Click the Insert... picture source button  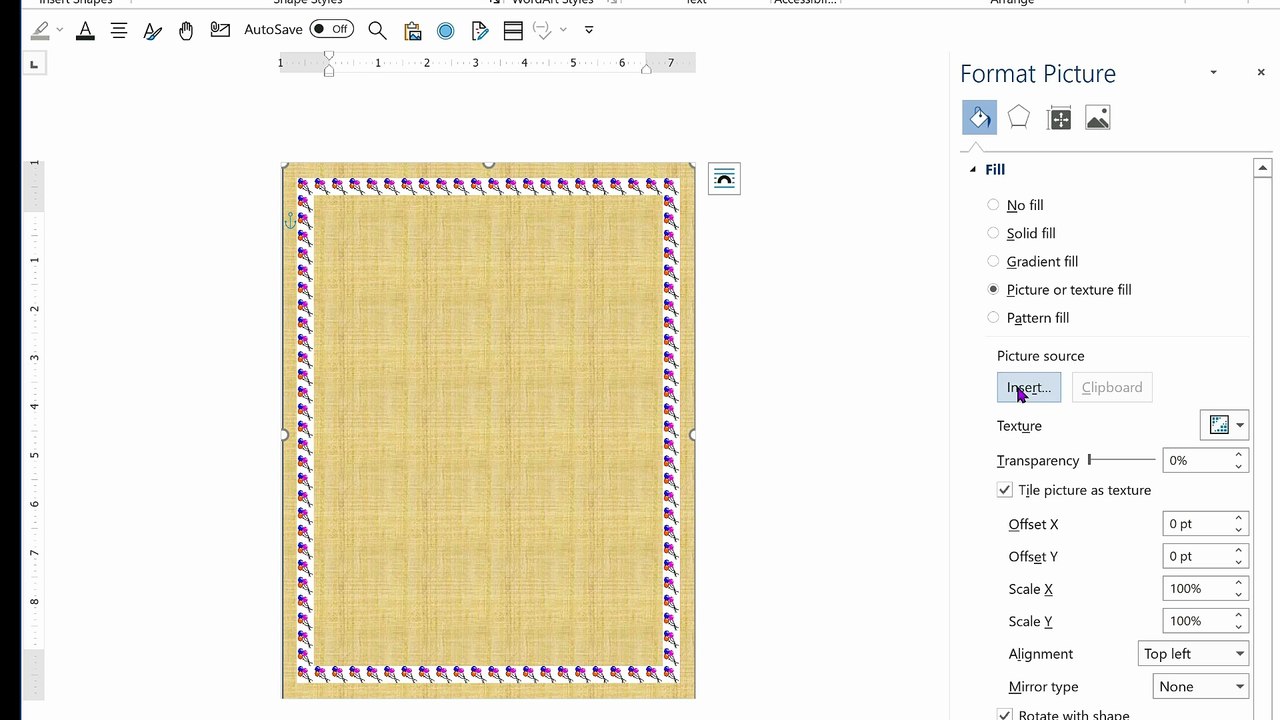pyautogui.click(x=1029, y=387)
